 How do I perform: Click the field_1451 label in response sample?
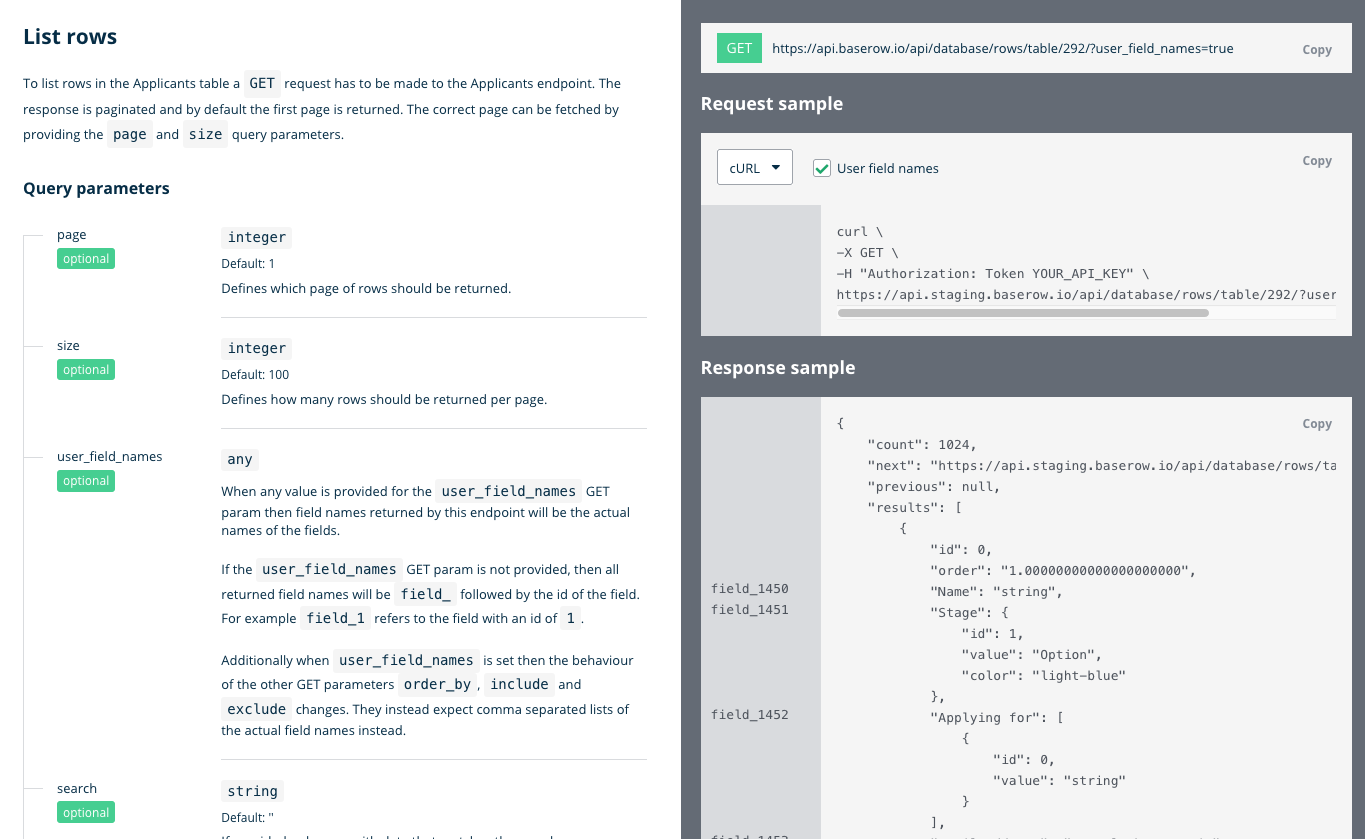(749, 610)
